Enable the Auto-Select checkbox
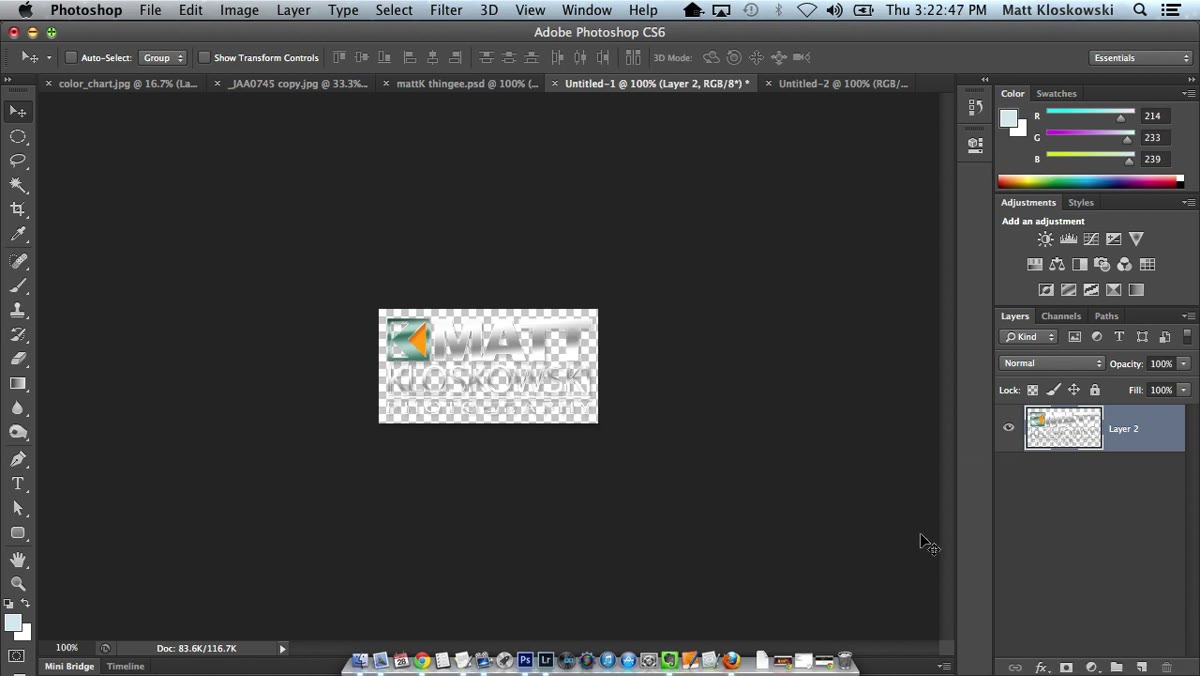The width and height of the screenshot is (1200, 676). pyautogui.click(x=71, y=58)
